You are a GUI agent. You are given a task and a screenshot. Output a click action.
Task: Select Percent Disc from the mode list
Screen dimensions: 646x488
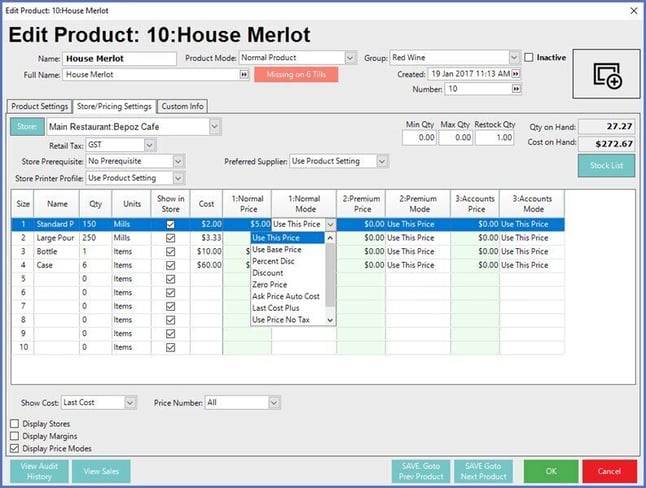pyautogui.click(x=273, y=262)
